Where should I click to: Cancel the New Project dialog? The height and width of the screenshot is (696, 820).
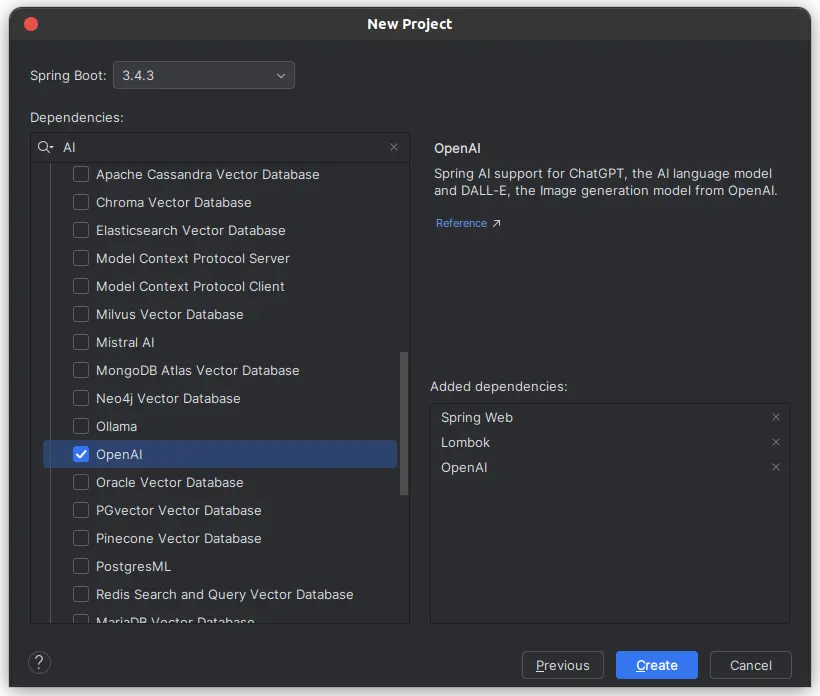pos(750,665)
